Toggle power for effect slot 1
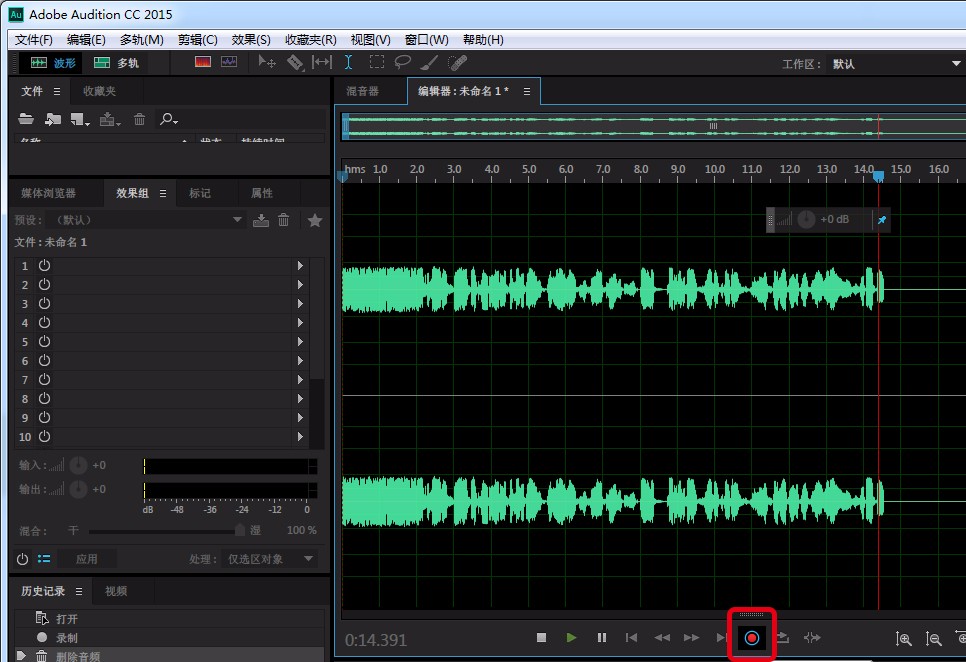The height and width of the screenshot is (662, 966). (x=44, y=265)
